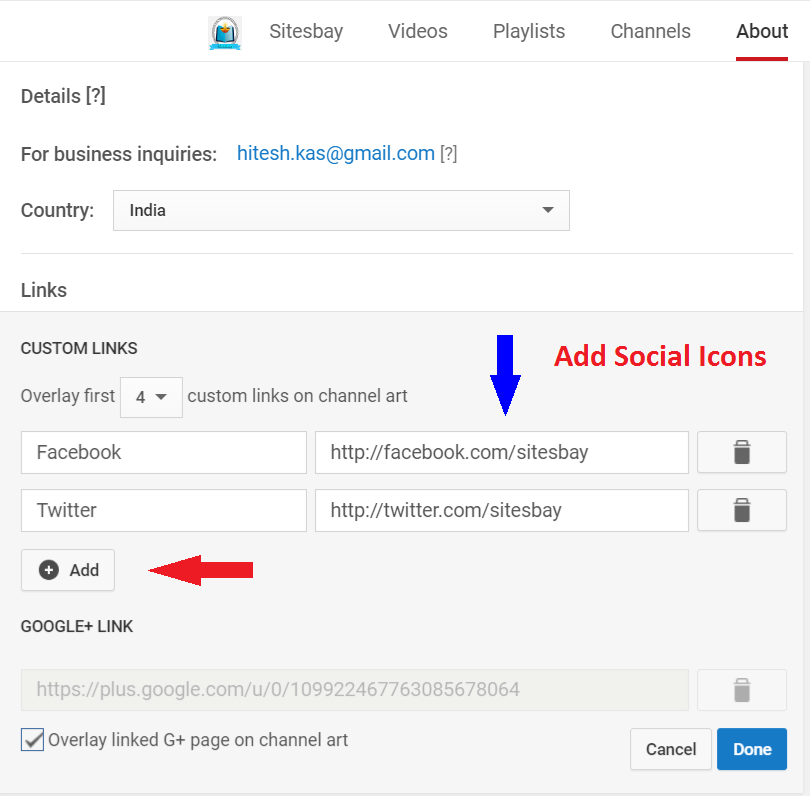The width and height of the screenshot is (810, 796).
Task: Open the Country dropdown showing India
Action: pos(341,210)
